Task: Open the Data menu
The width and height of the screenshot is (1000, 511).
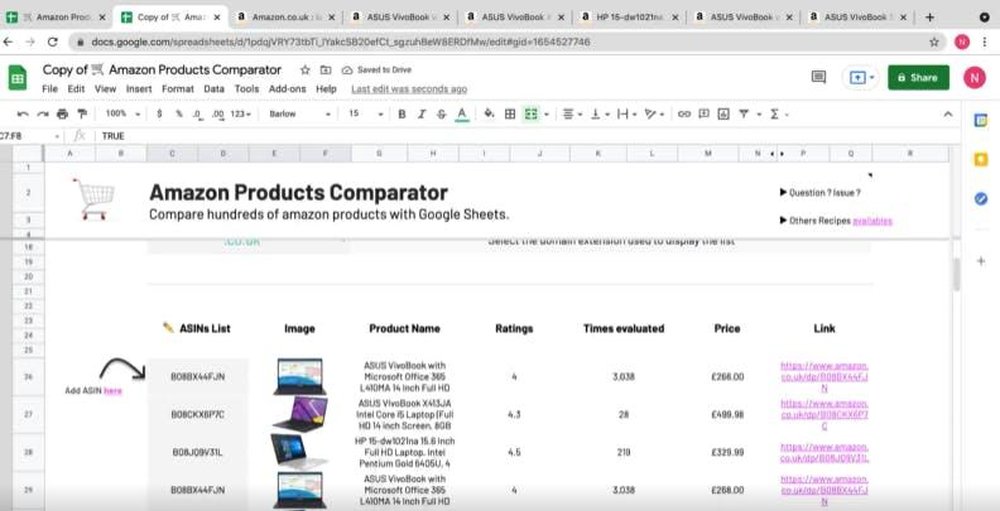Action: 214,89
